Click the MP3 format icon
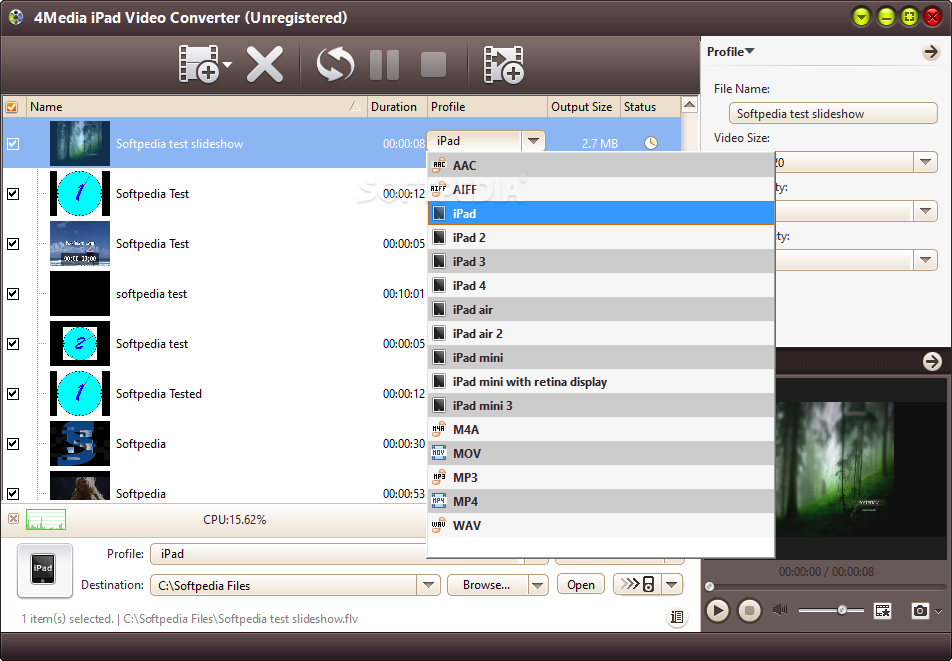 (x=438, y=477)
